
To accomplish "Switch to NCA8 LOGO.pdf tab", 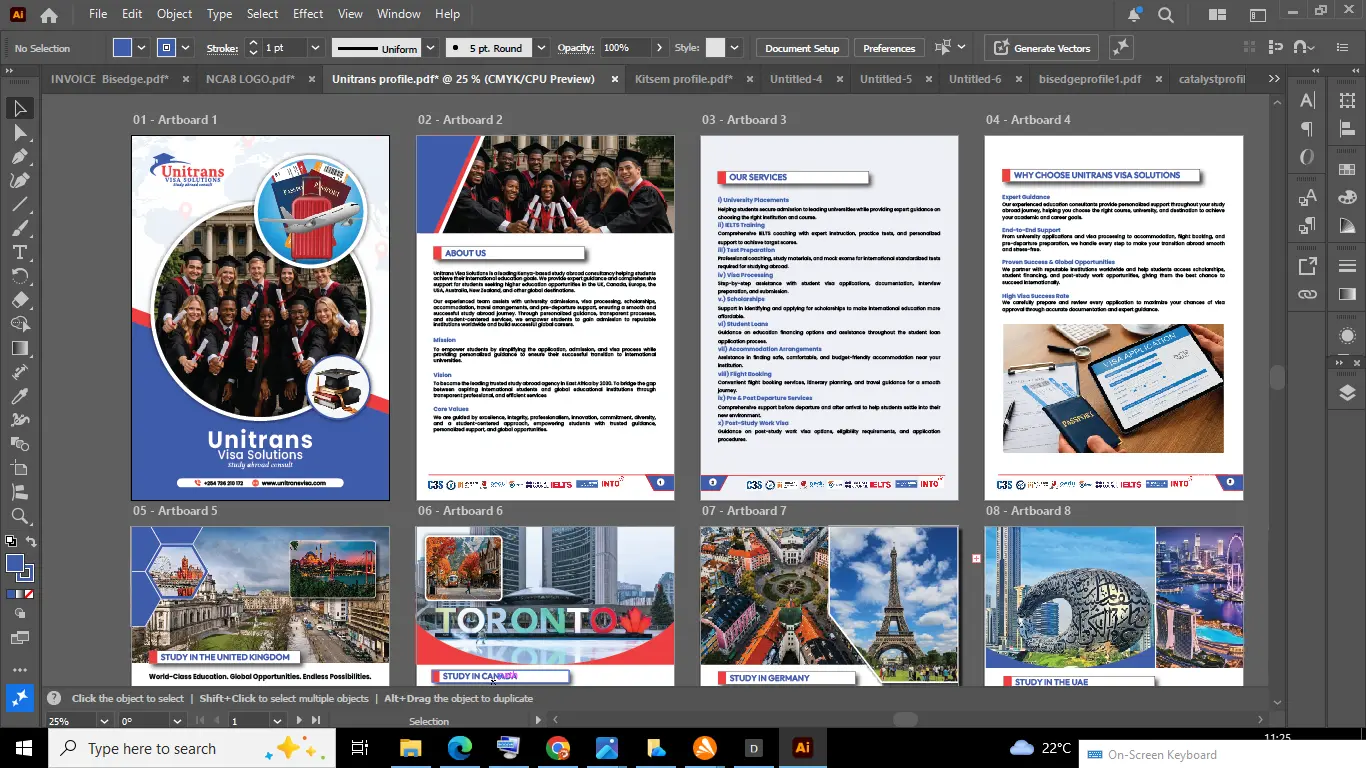I will [x=250, y=79].
